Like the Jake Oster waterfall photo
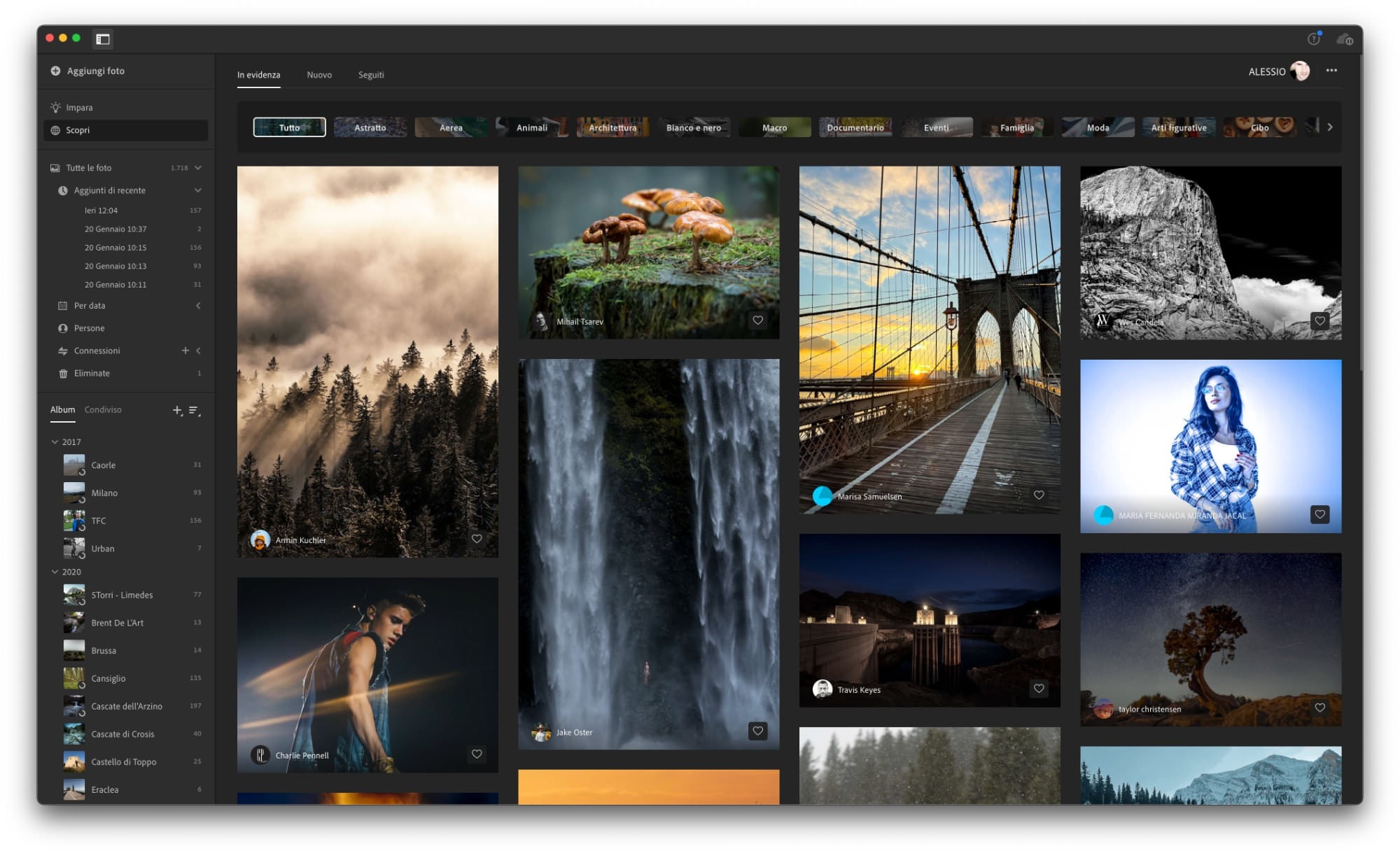 pyautogui.click(x=757, y=731)
